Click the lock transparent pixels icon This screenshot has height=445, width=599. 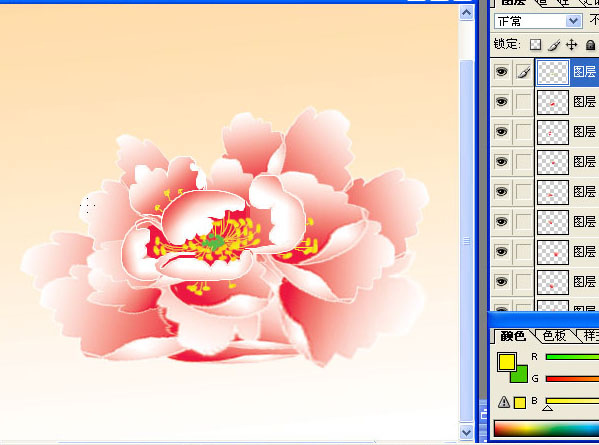[535, 45]
